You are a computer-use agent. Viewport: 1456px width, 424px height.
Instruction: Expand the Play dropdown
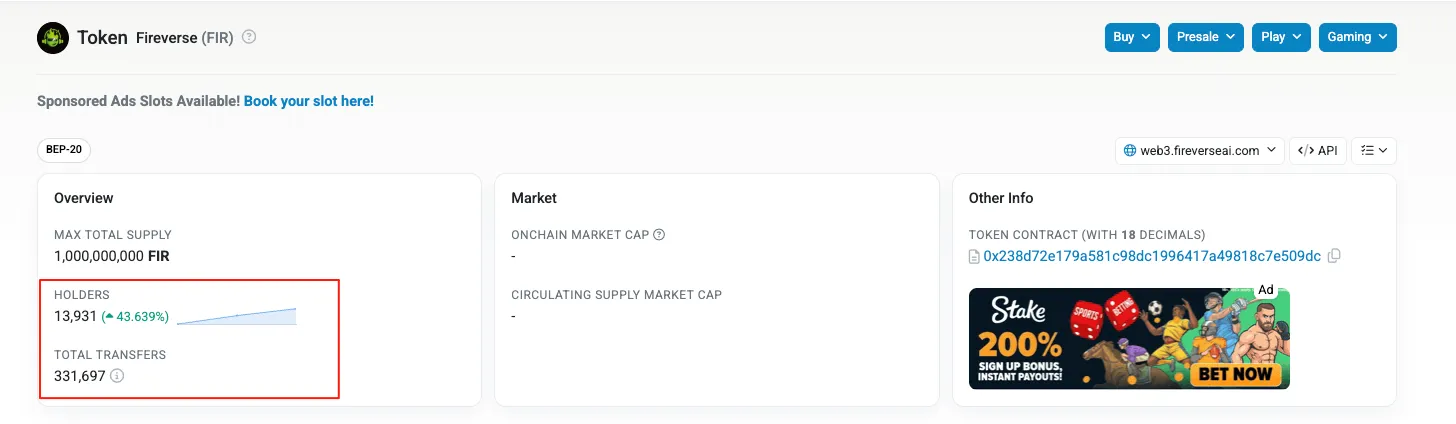pyautogui.click(x=1281, y=37)
